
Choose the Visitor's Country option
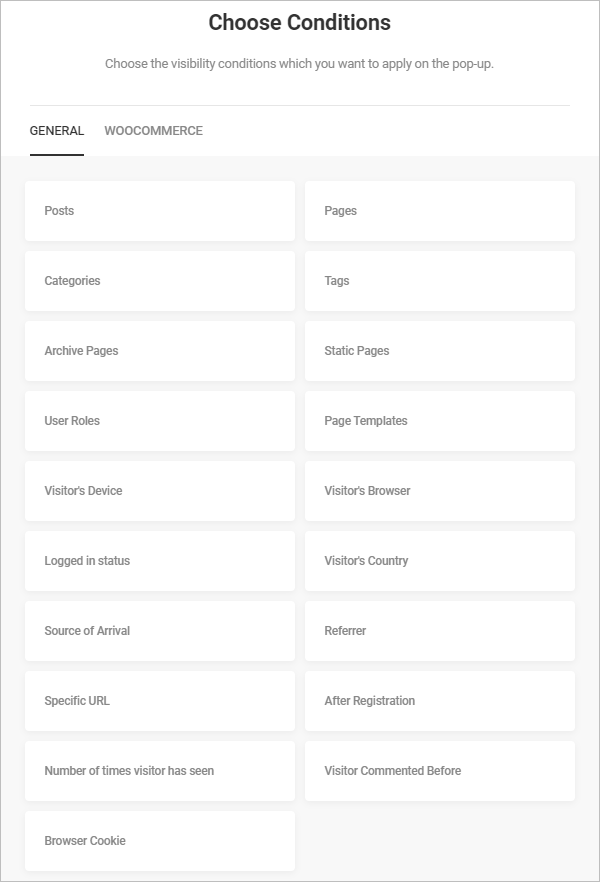(x=440, y=561)
